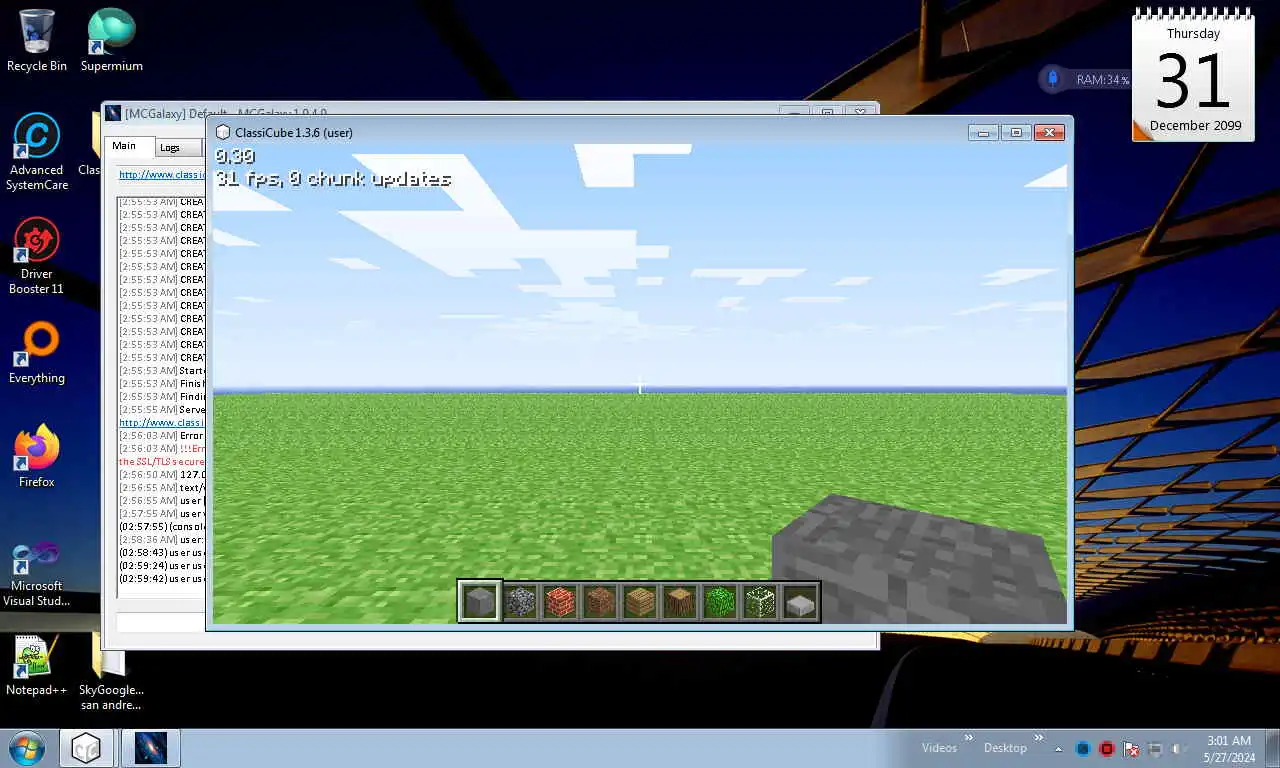Expand the Desktop toolbar chevron
The image size is (1280, 768).
1039,738
